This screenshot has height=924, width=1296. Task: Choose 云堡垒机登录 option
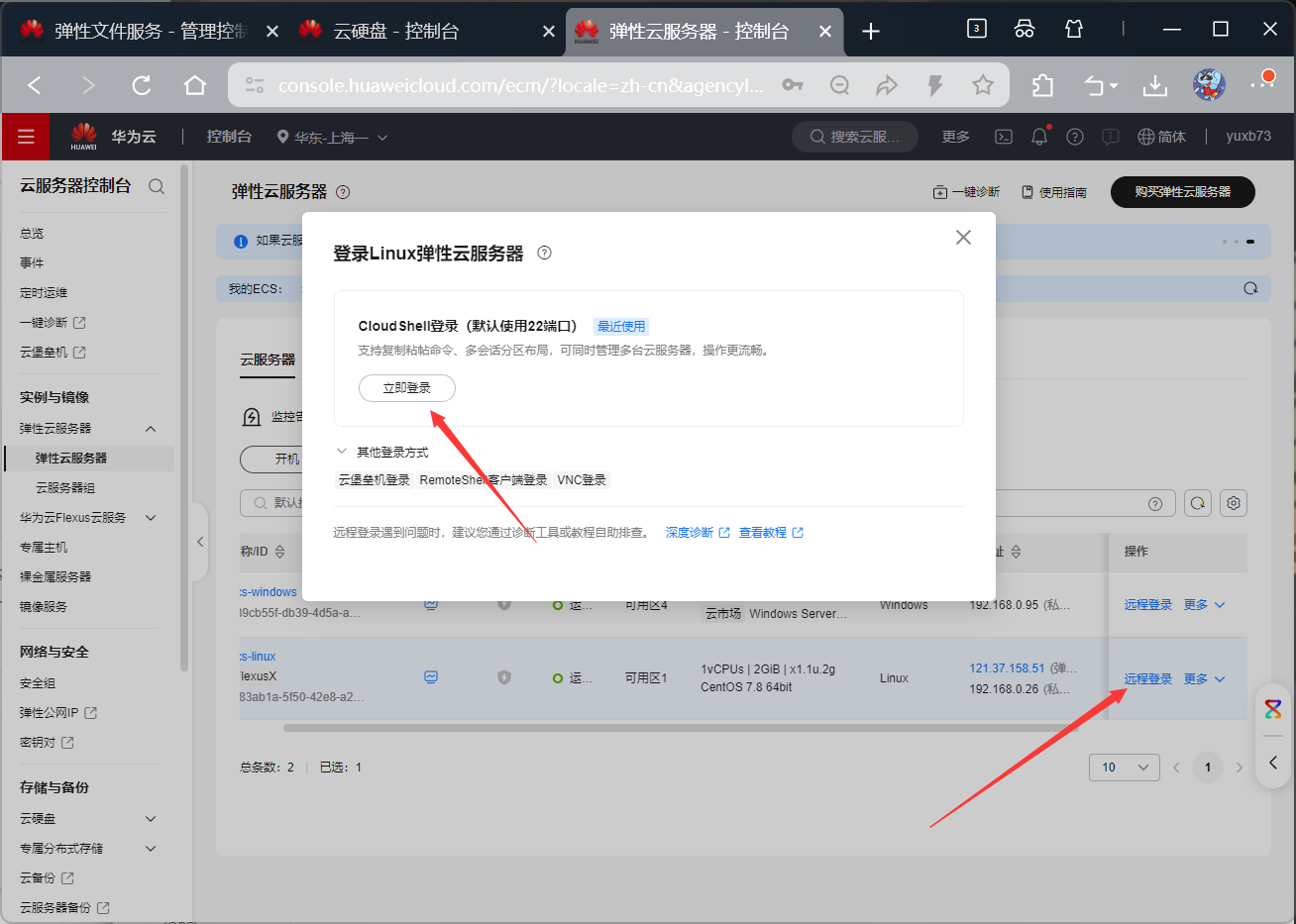point(375,480)
